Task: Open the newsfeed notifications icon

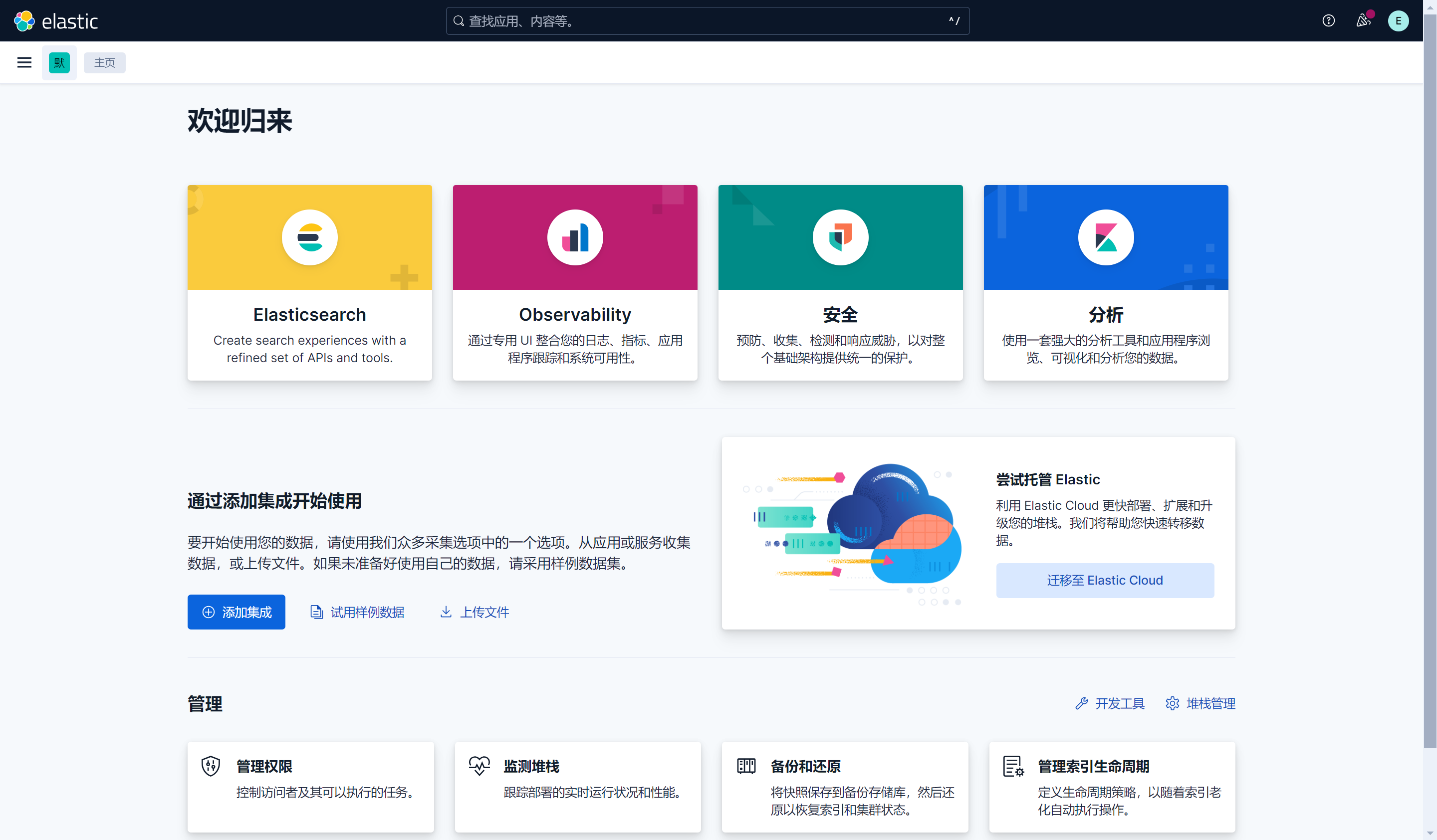Action: (x=1363, y=21)
